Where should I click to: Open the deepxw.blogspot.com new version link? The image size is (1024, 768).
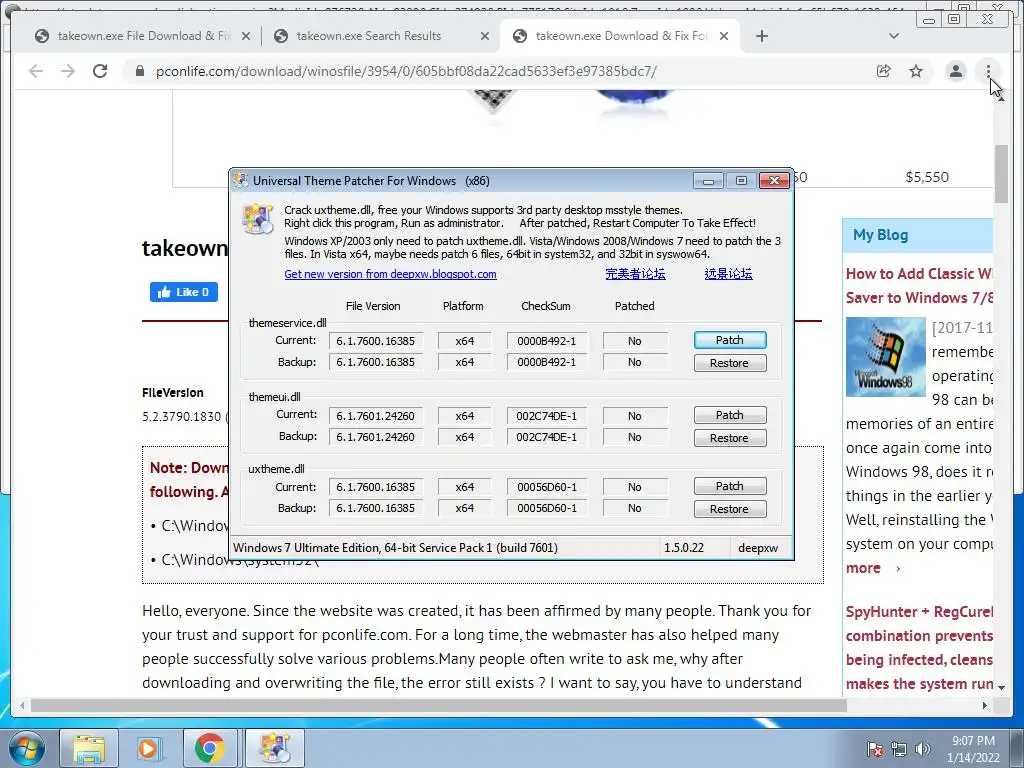[x=390, y=274]
